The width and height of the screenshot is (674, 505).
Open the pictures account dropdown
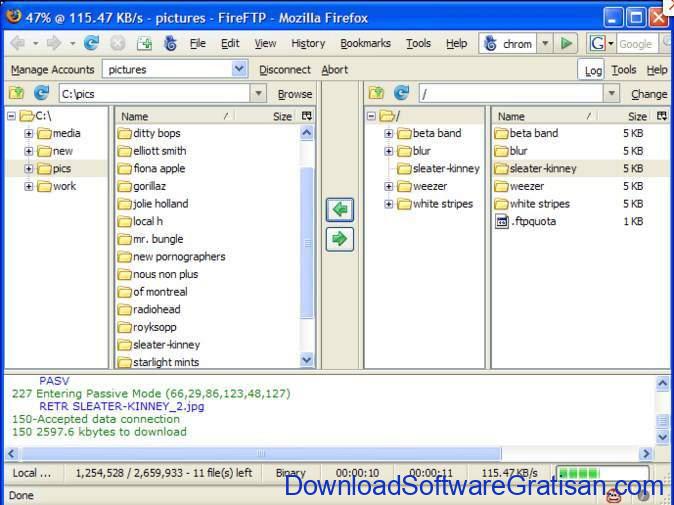[x=239, y=69]
